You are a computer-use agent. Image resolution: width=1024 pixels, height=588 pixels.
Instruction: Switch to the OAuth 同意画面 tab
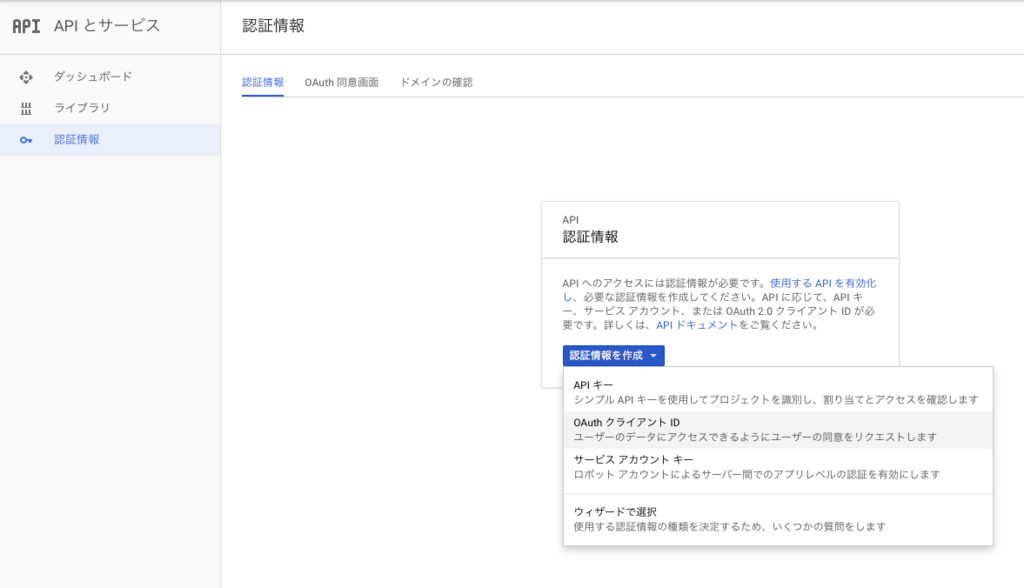pos(342,82)
